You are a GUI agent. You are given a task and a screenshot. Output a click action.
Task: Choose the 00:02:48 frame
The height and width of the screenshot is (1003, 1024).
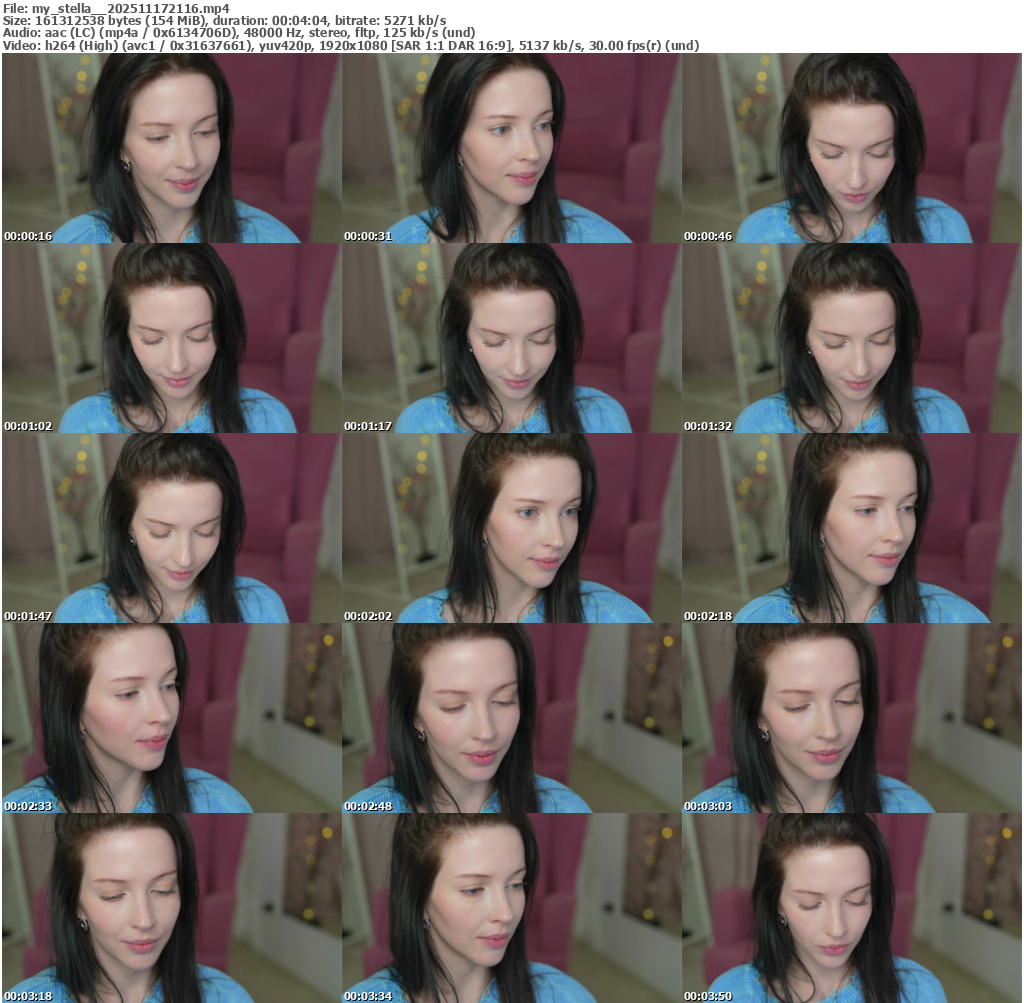click(x=511, y=718)
